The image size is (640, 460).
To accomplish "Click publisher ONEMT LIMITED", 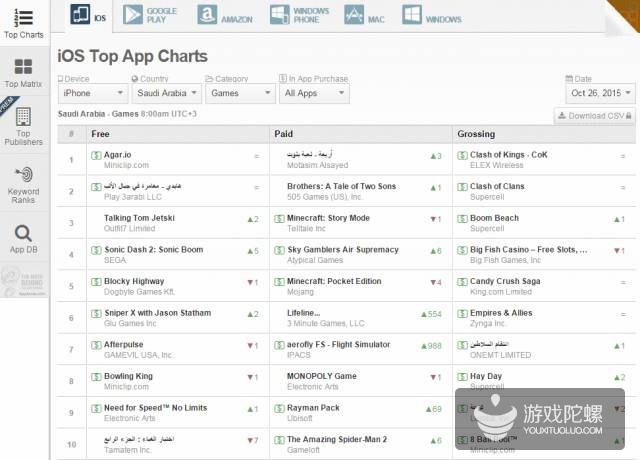I will (500, 355).
